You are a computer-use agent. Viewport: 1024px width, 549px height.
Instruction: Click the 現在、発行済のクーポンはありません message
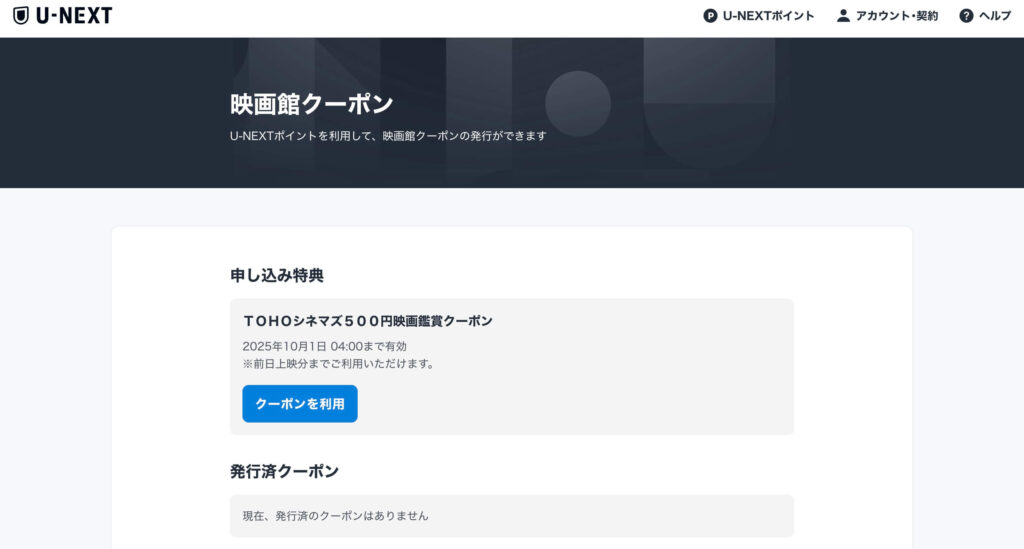336,516
